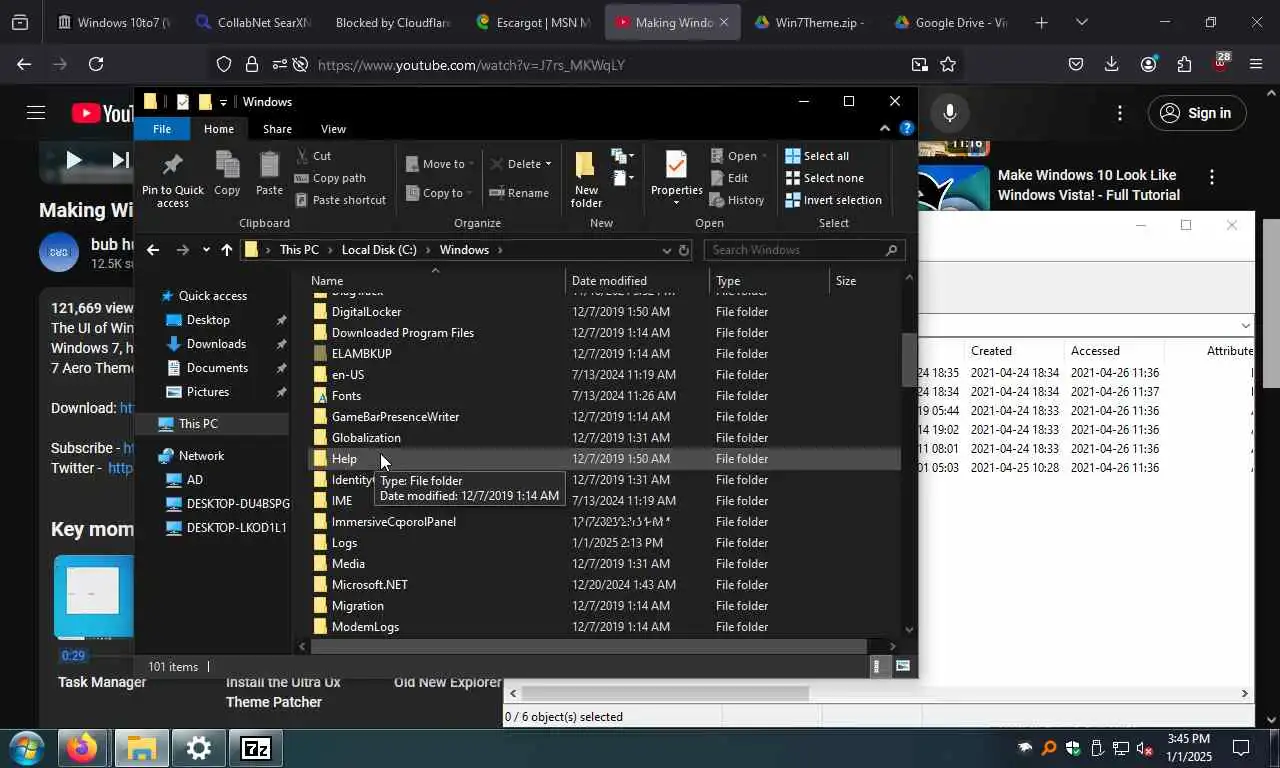Viewport: 1280px width, 768px height.
Task: Open Properties from the ribbon
Action: [x=676, y=178]
